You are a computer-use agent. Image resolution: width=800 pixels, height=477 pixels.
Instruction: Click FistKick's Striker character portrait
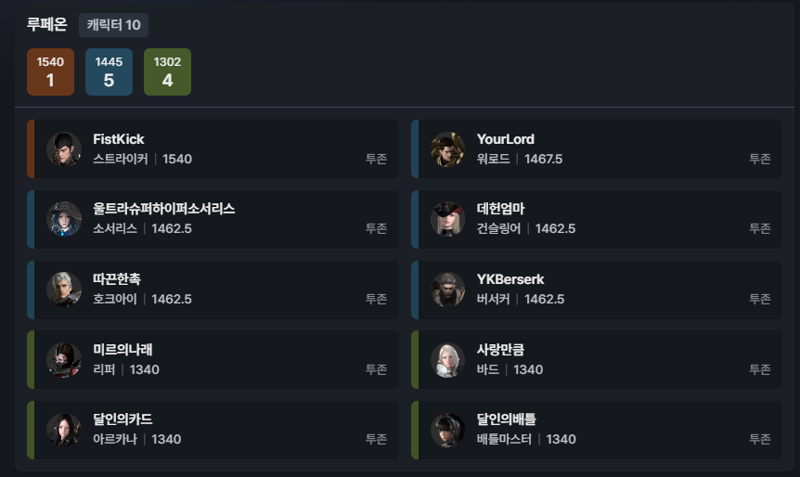(x=64, y=149)
